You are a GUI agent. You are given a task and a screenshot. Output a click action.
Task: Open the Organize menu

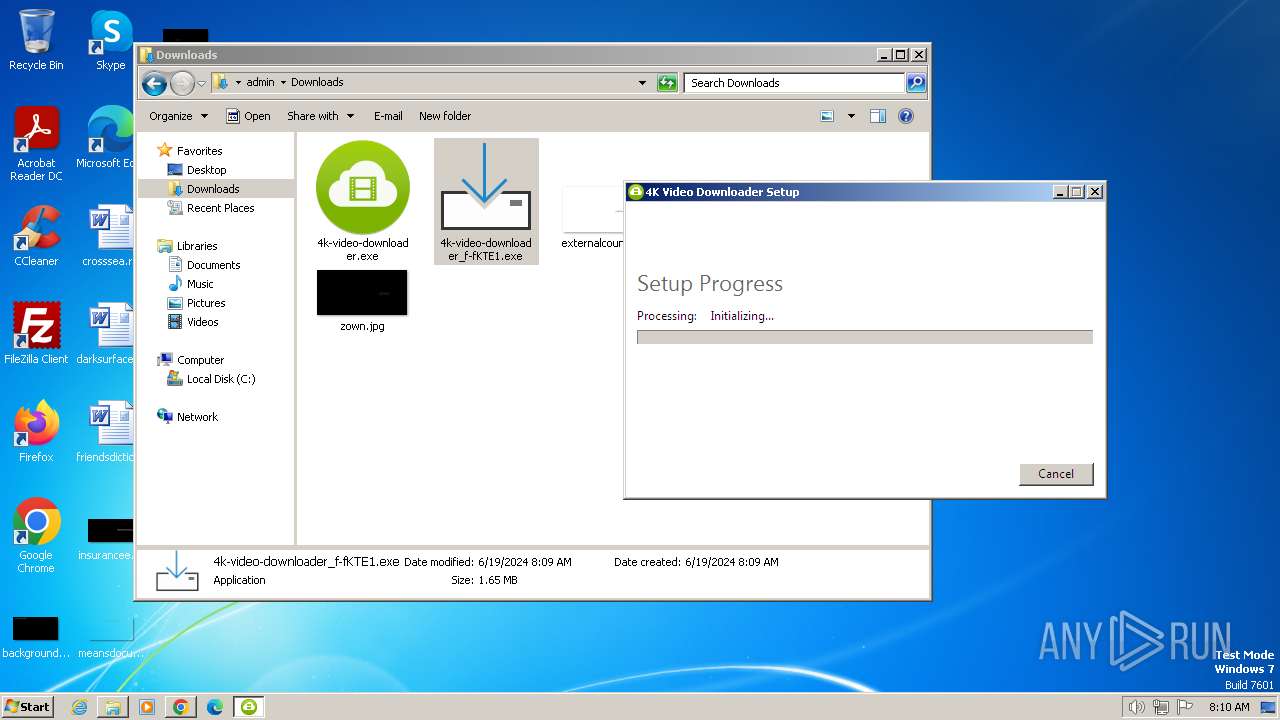[x=178, y=116]
